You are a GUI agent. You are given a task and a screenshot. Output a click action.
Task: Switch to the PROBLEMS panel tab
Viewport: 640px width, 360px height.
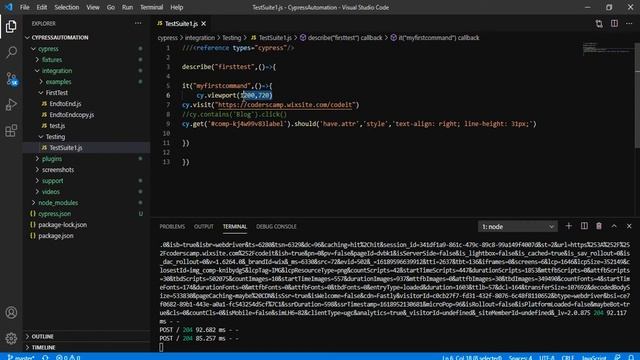click(172, 227)
